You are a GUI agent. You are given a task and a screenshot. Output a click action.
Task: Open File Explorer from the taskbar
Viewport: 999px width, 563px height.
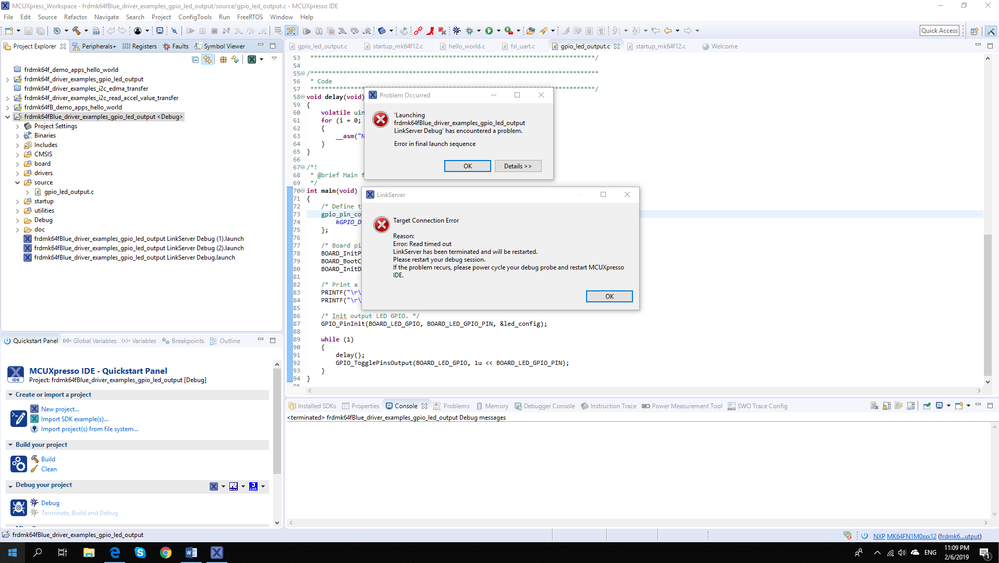coord(89,552)
